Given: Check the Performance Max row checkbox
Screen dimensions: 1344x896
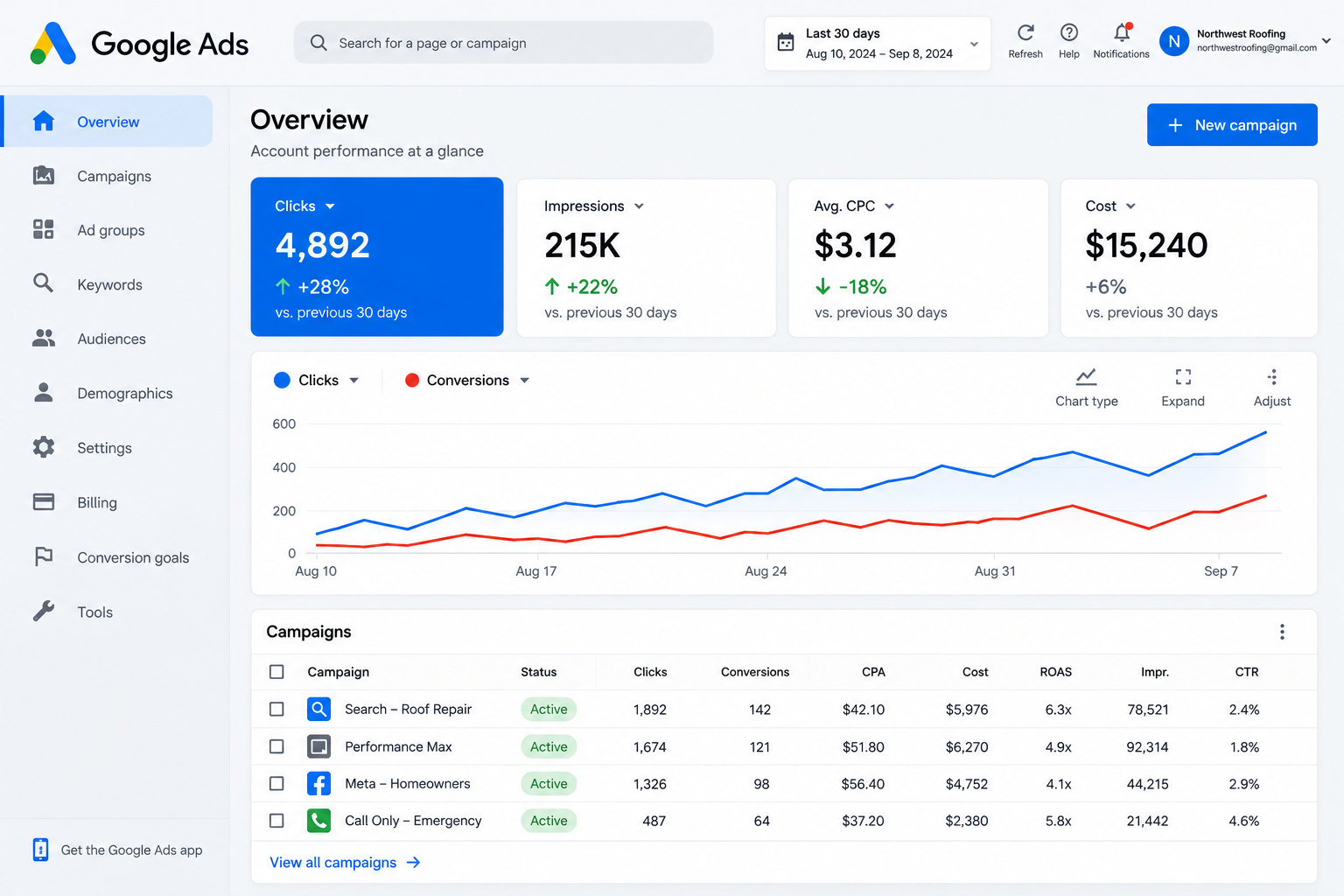Looking at the screenshot, I should 276,746.
